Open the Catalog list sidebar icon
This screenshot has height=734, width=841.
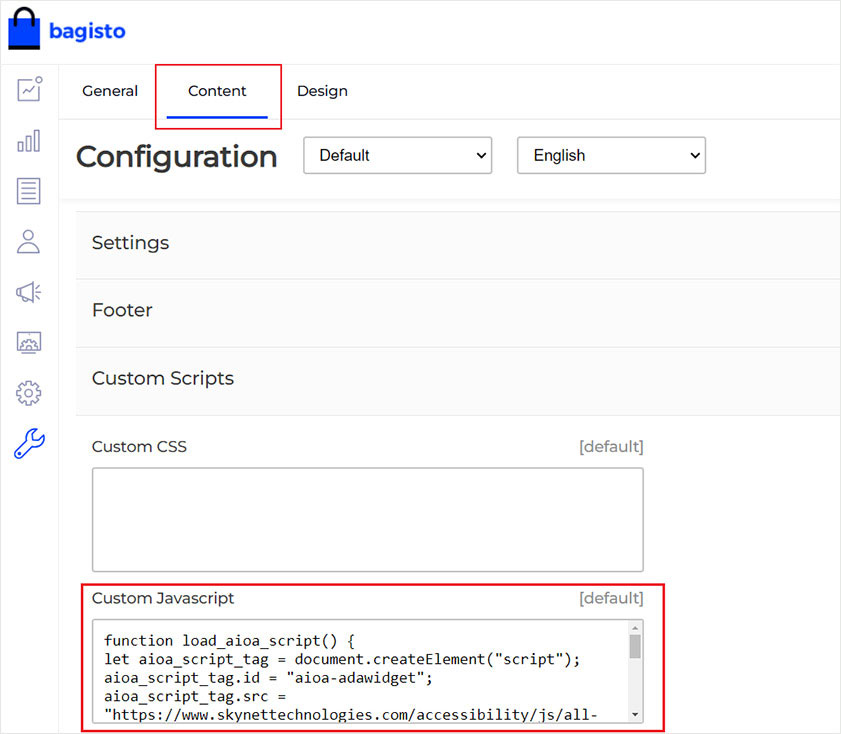(x=29, y=191)
